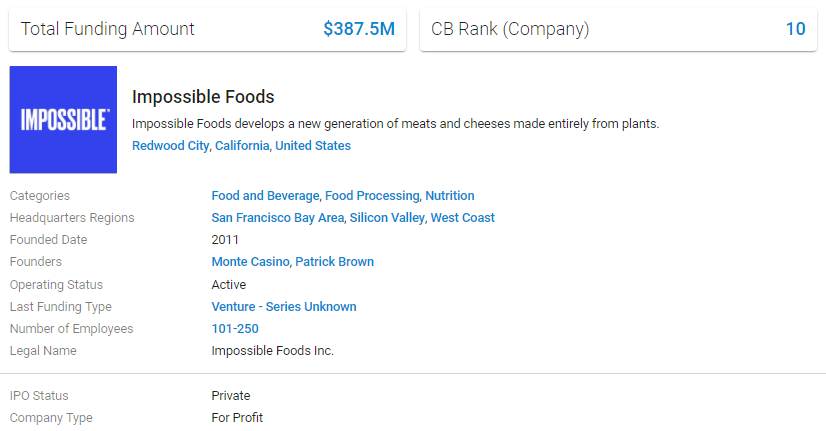Open the Redwood City location link
Image resolution: width=826 pixels, height=431 pixels.
coord(170,146)
